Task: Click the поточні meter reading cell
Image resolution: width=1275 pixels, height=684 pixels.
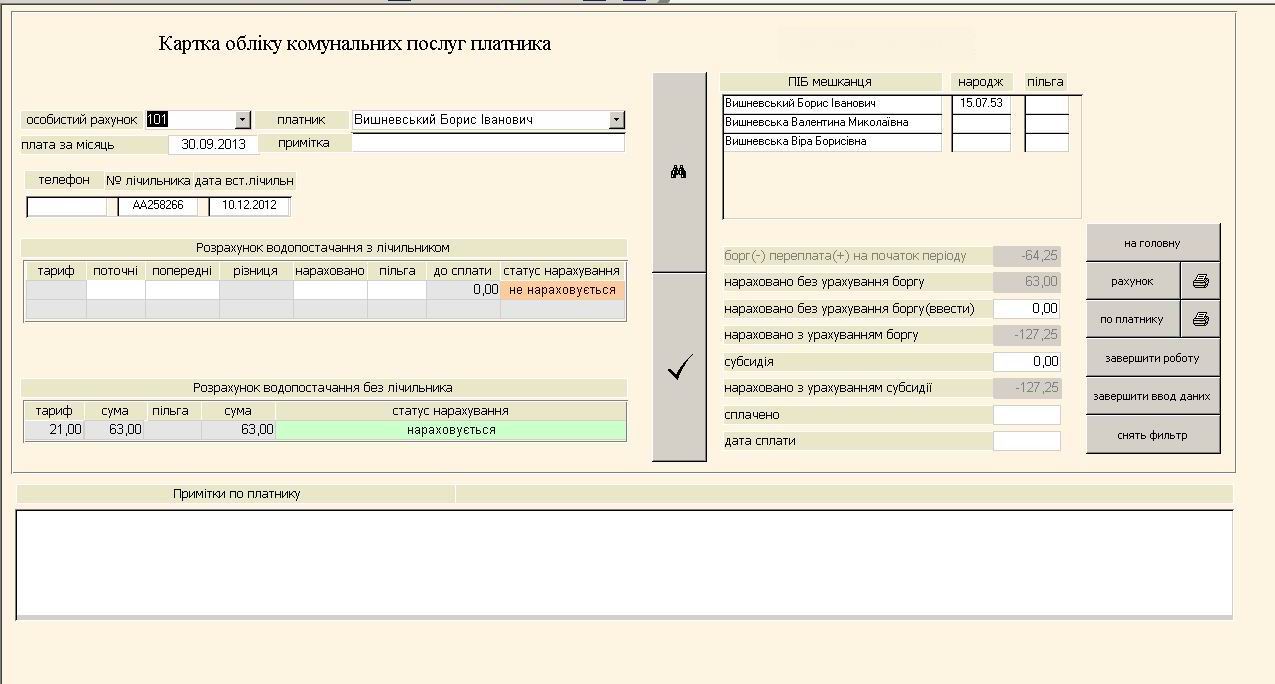Action: [116, 290]
